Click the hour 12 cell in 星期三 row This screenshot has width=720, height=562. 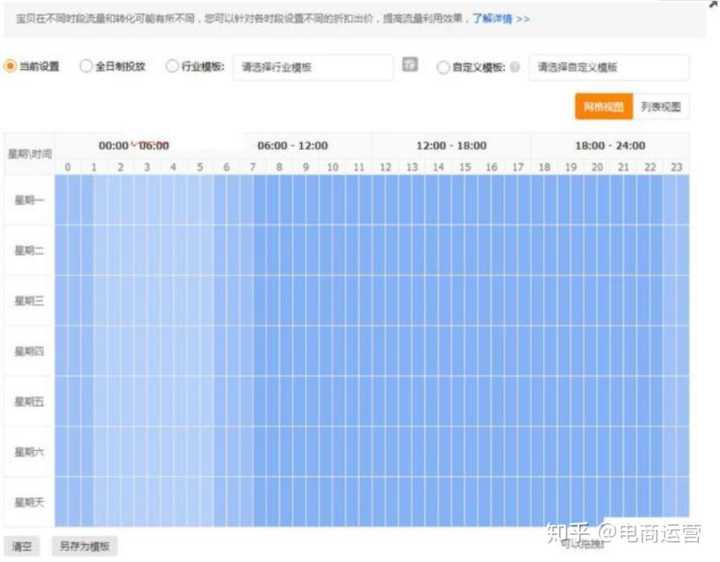(385, 301)
